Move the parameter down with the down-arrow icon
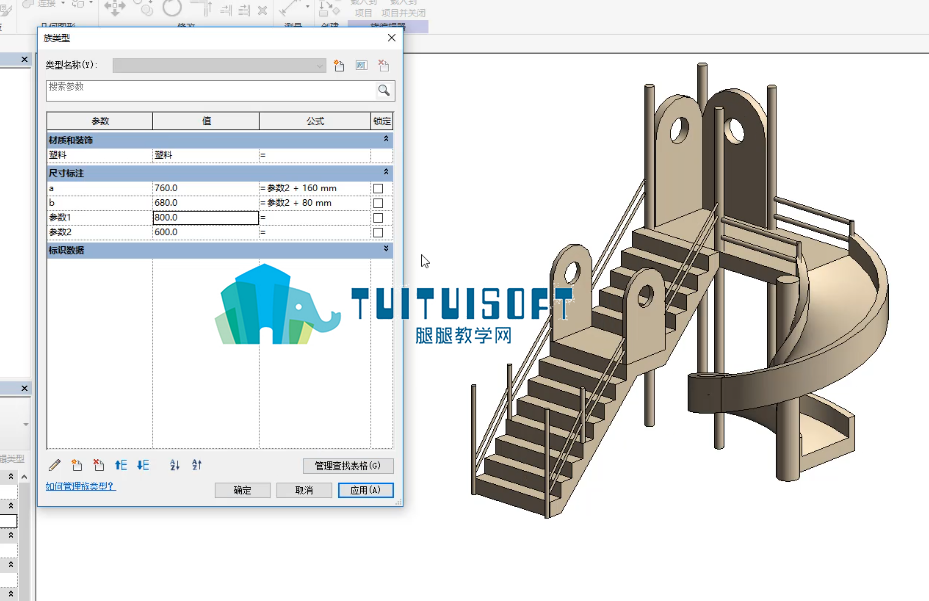Screen dimensions: 929x601 [x=143, y=465]
